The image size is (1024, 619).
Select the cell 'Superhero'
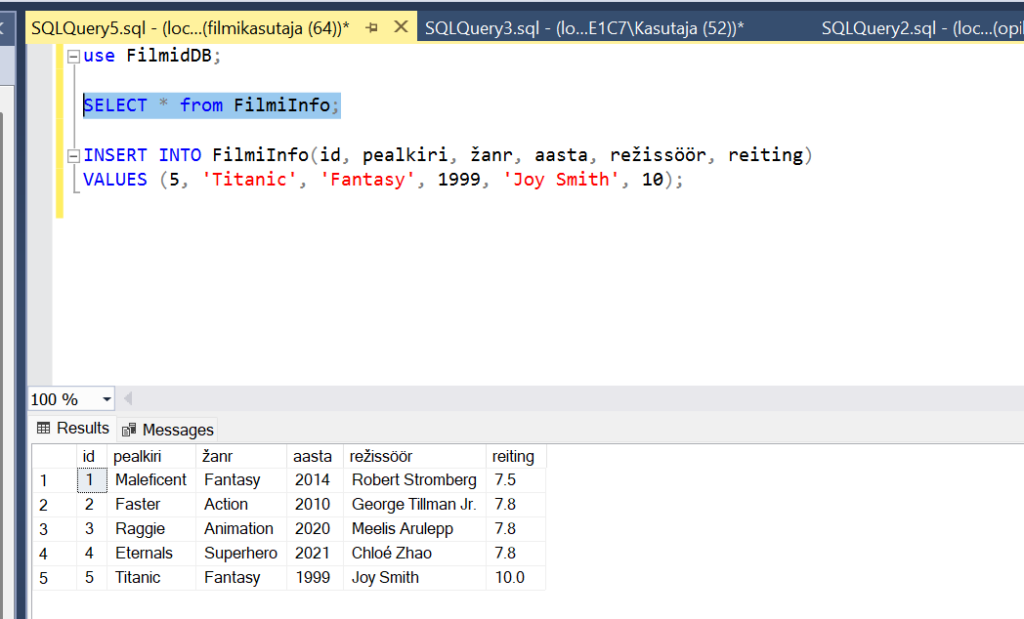[x=241, y=553]
